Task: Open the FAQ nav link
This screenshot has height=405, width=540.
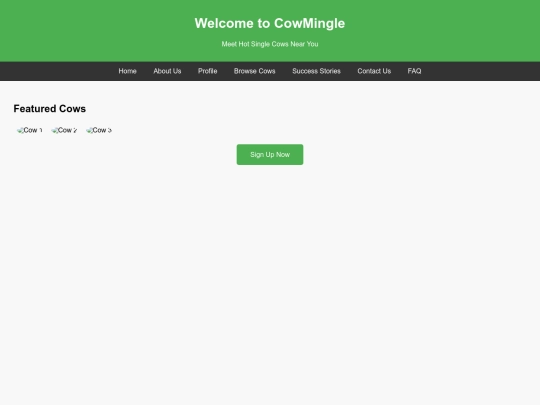Action: [414, 71]
